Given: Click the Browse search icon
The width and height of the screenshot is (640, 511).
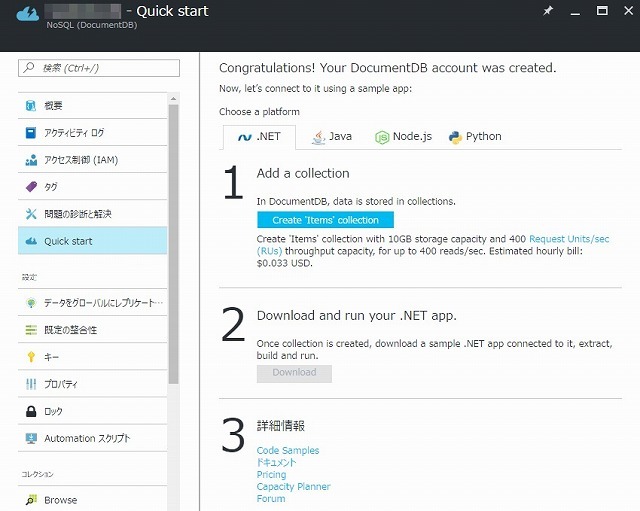Looking at the screenshot, I should coord(31,500).
